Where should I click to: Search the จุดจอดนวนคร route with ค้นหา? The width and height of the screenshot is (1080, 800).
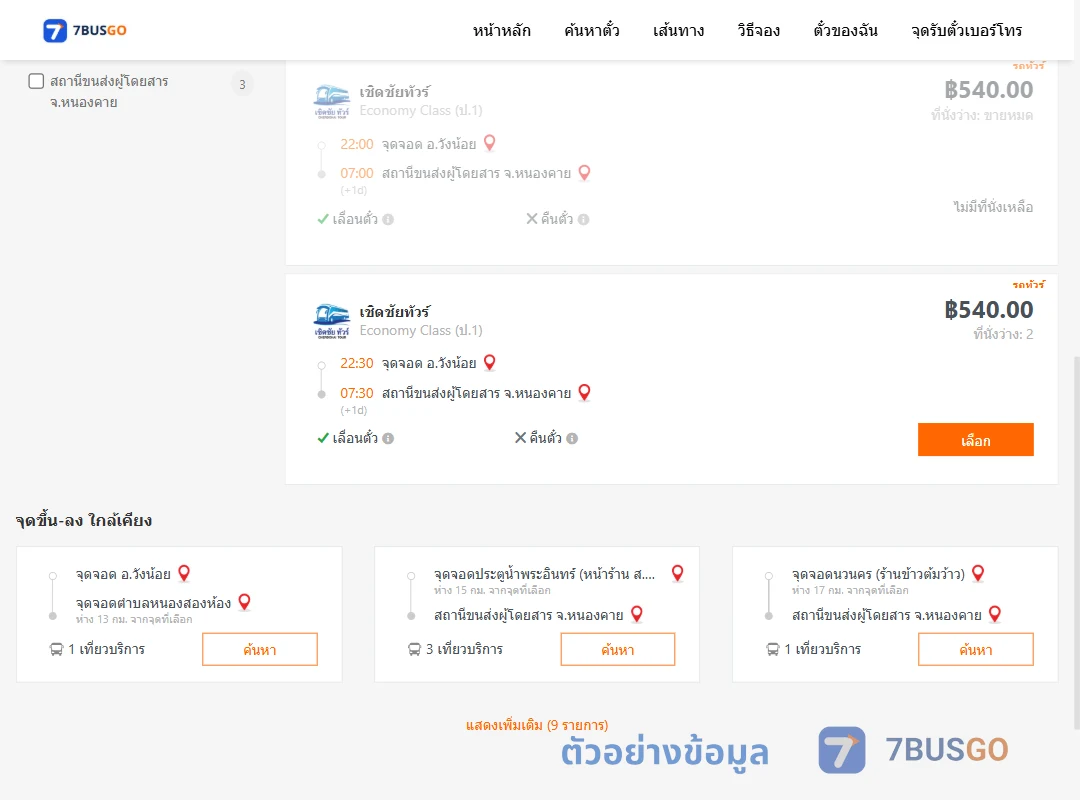(975, 649)
